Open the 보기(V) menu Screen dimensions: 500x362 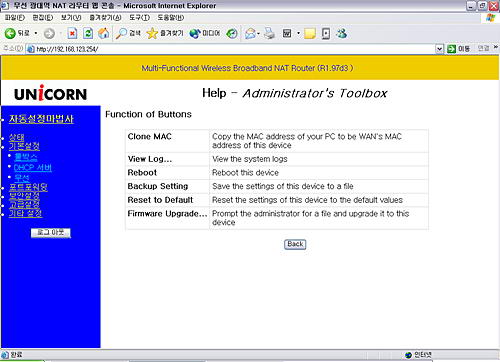pos(71,18)
